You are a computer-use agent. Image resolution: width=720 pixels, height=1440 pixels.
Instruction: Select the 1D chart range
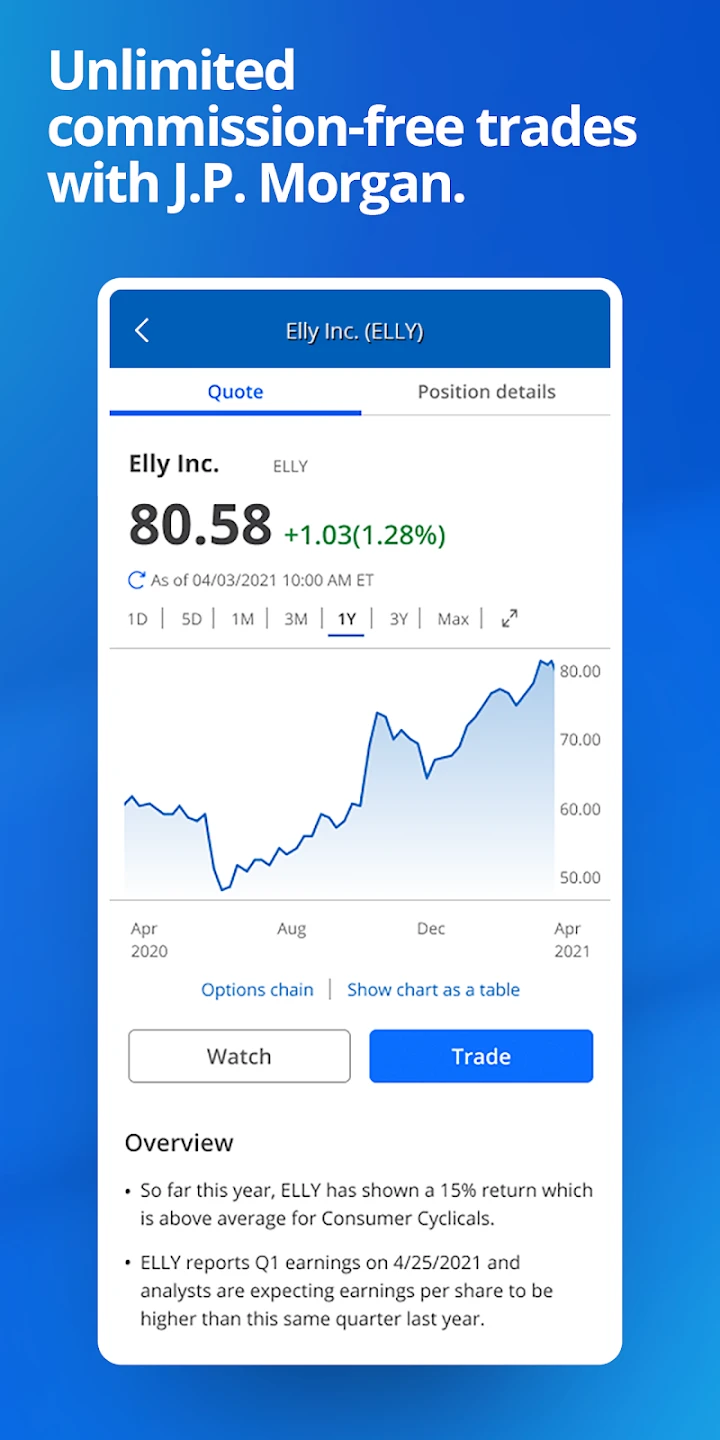click(138, 619)
